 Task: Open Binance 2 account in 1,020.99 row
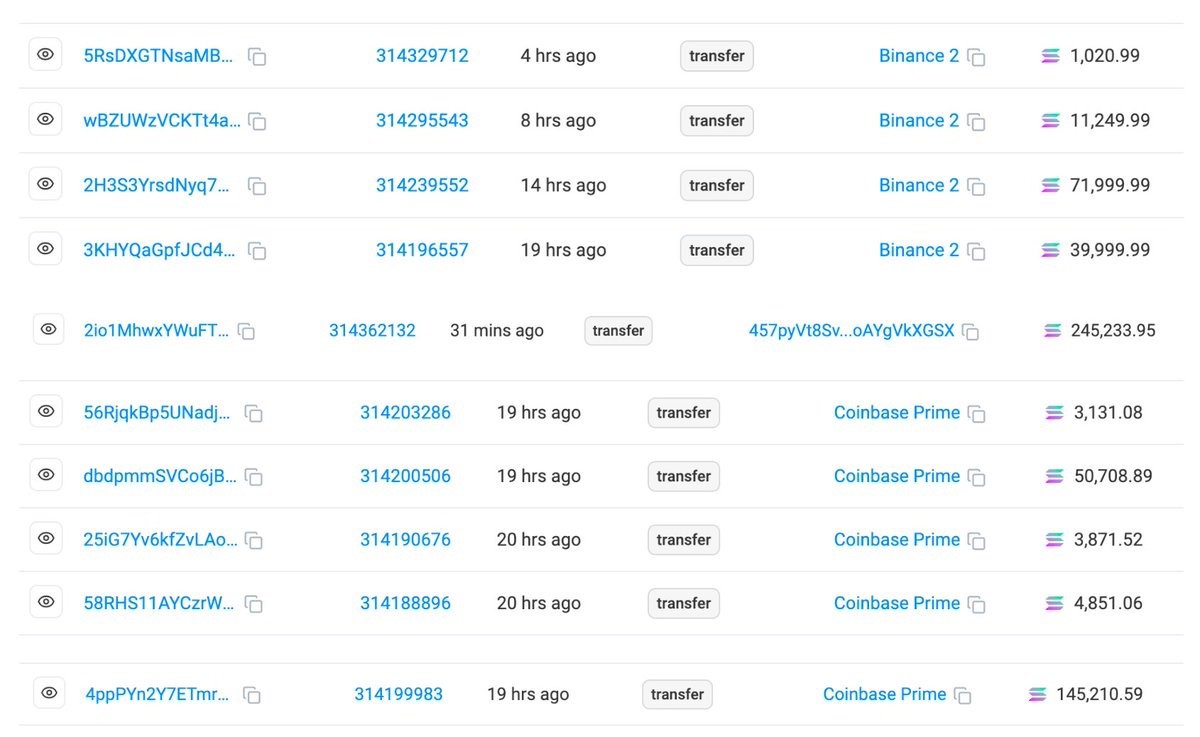(x=919, y=56)
